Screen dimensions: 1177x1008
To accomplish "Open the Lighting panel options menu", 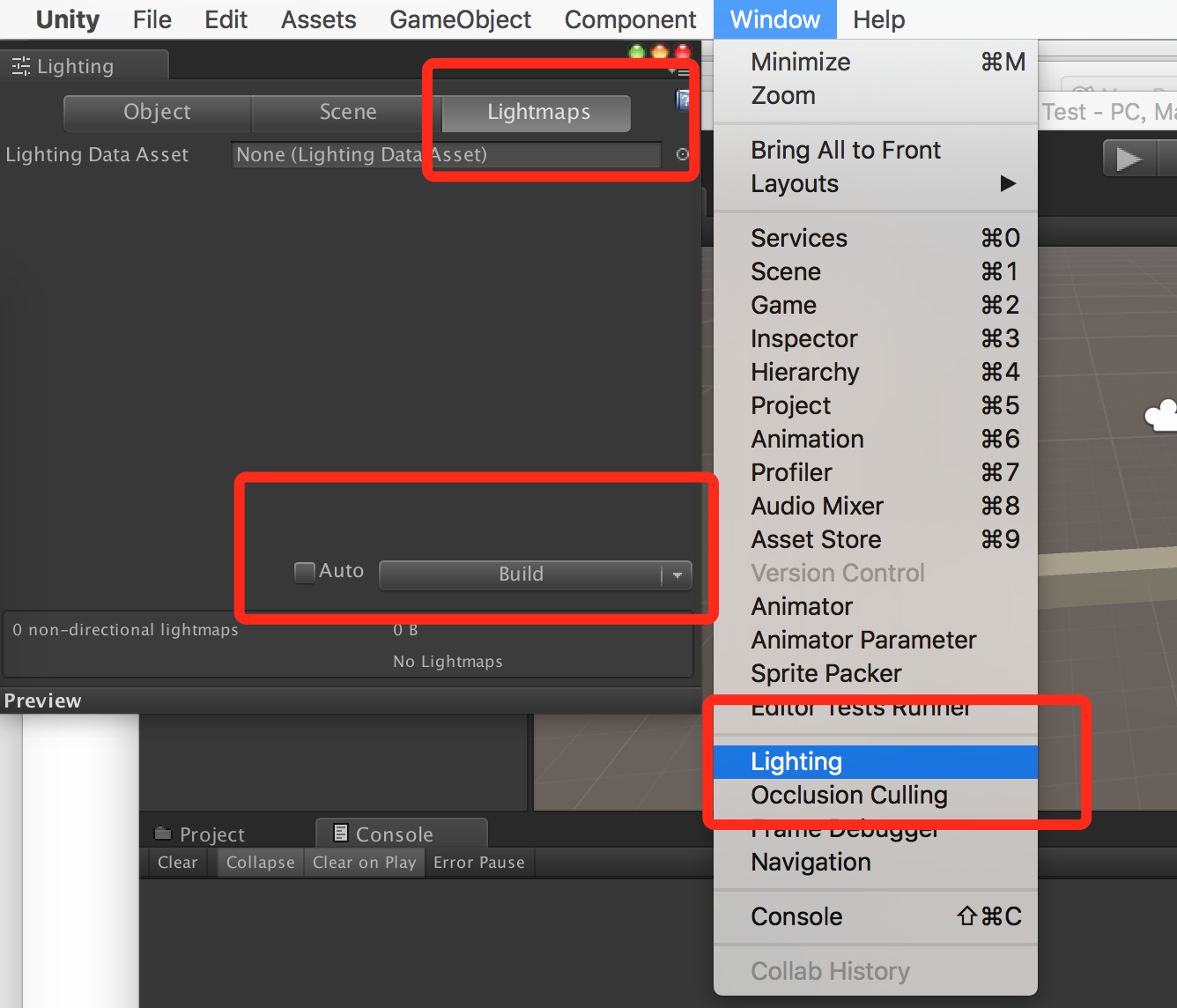I will pyautogui.click(x=678, y=70).
